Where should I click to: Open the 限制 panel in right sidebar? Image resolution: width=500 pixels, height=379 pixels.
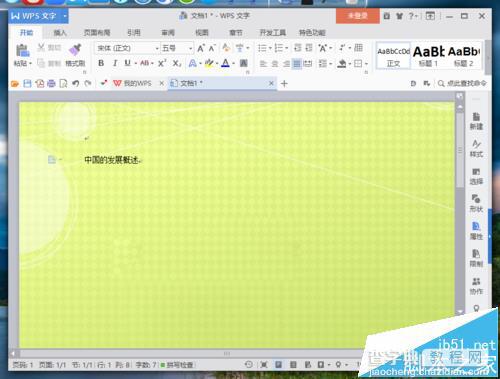tap(476, 258)
